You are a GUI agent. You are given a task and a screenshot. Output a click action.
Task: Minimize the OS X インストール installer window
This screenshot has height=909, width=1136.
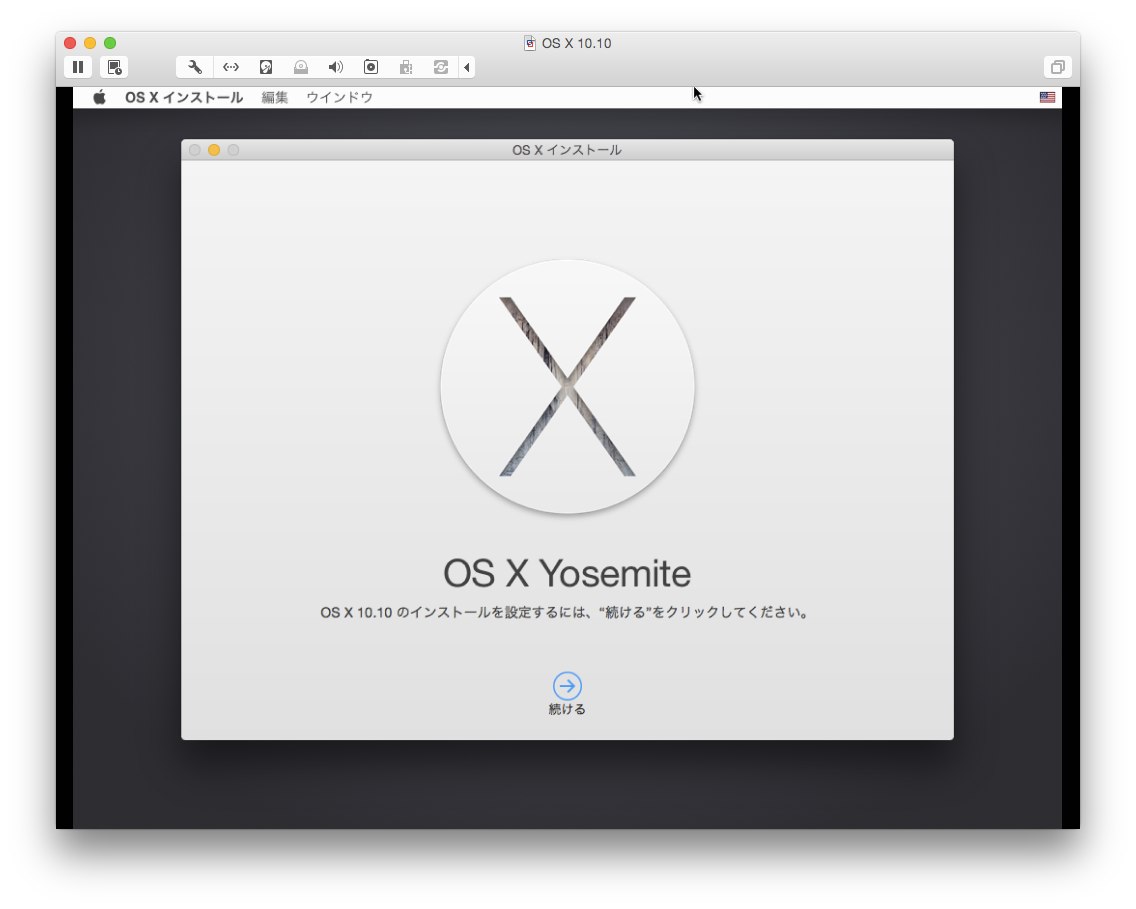[x=214, y=150]
